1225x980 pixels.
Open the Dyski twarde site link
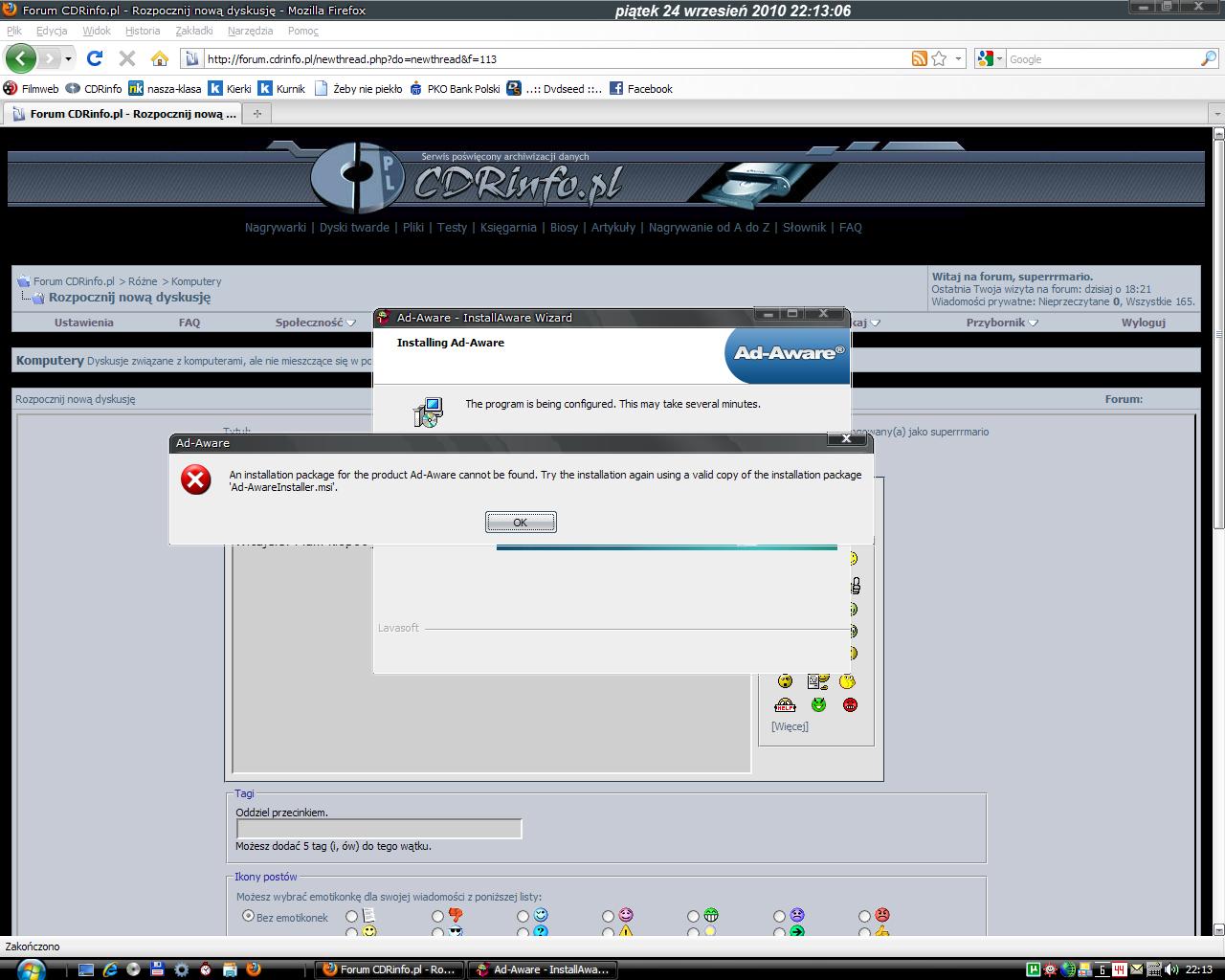click(354, 227)
